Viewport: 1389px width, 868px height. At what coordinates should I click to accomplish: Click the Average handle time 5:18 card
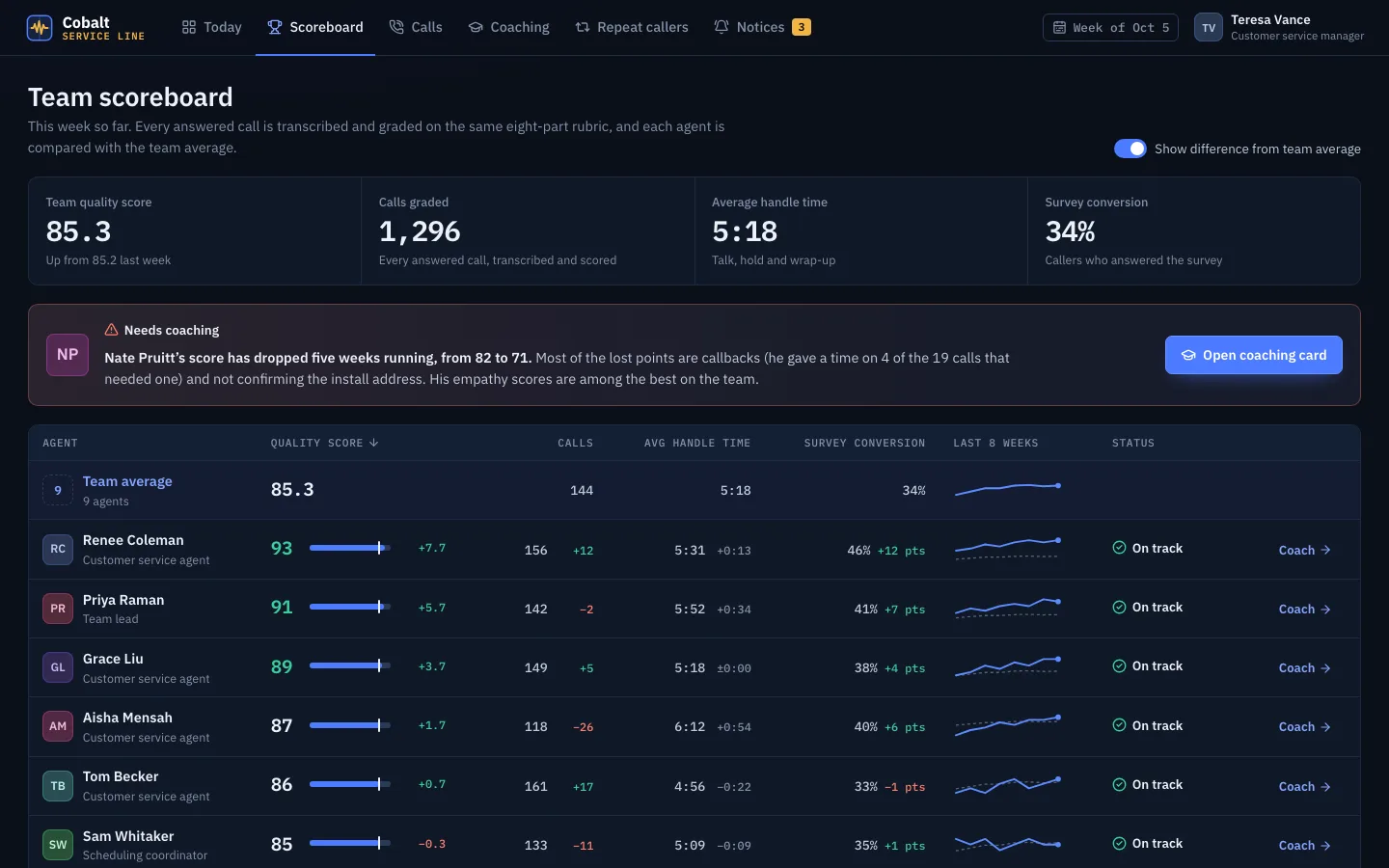861,231
